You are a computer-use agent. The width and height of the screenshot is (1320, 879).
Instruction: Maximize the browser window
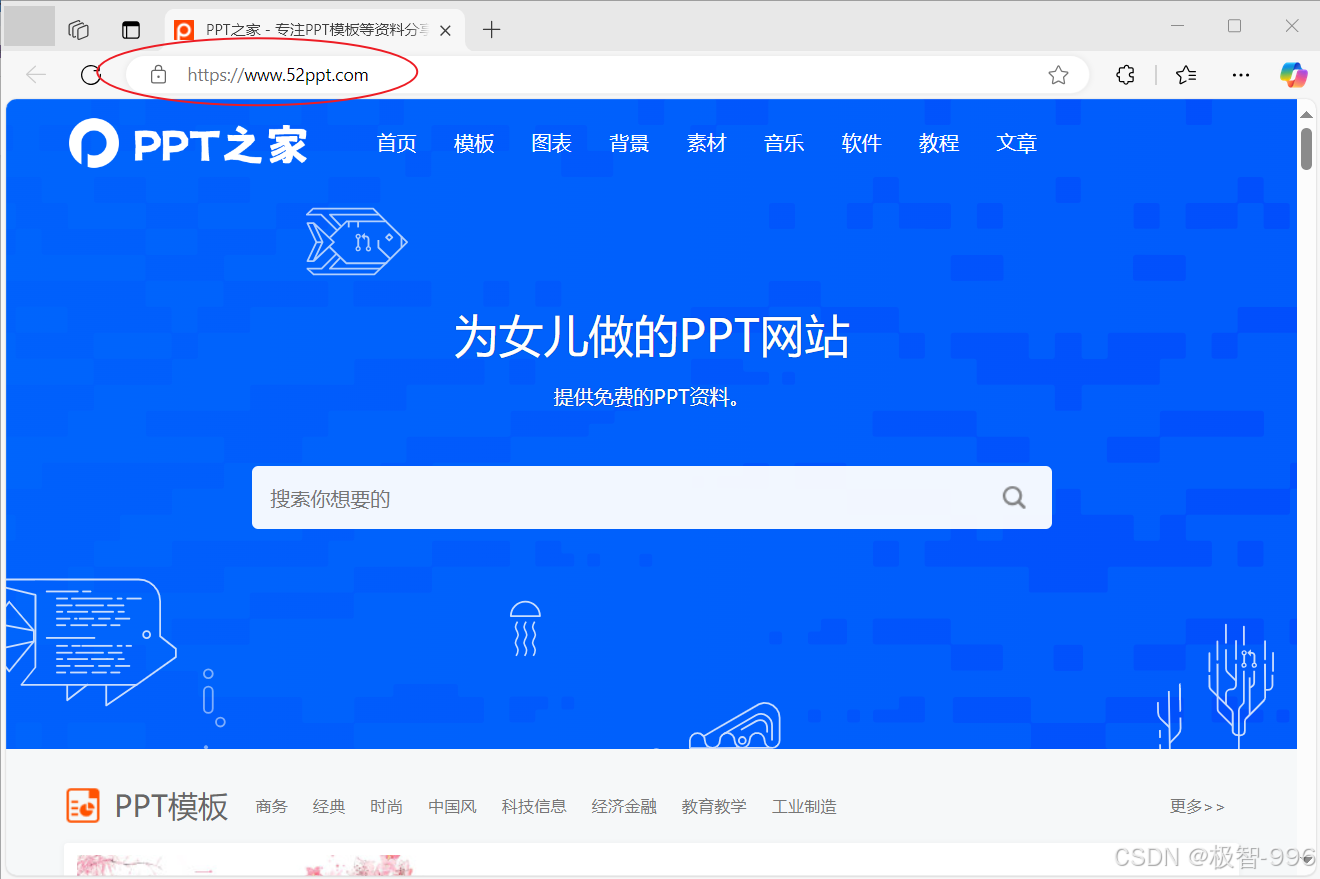pyautogui.click(x=1234, y=26)
